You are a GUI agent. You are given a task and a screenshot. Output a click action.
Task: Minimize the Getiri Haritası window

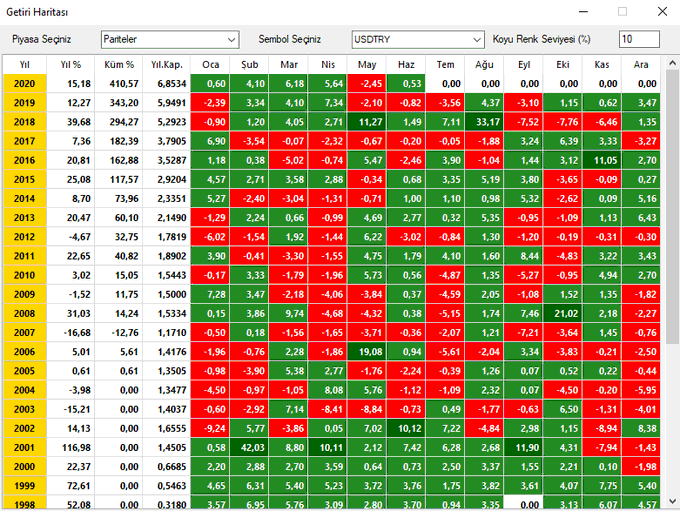tap(583, 12)
